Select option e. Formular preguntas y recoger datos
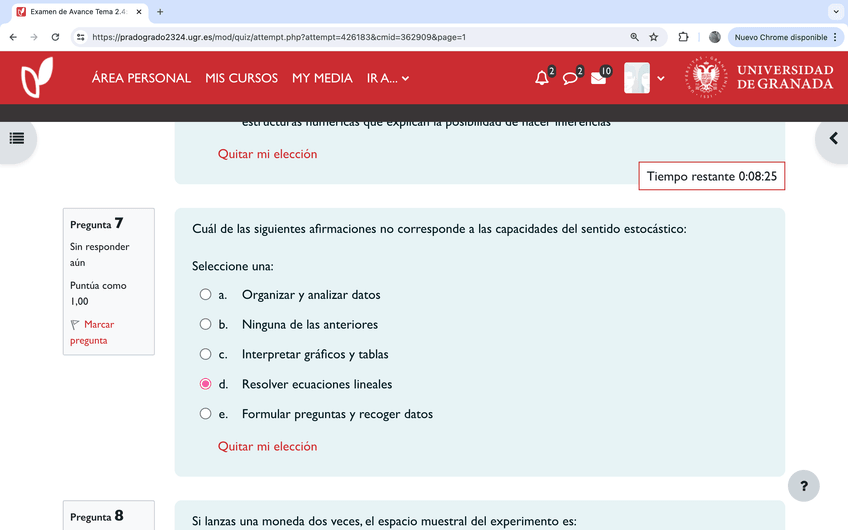The height and width of the screenshot is (530, 848). [205, 413]
